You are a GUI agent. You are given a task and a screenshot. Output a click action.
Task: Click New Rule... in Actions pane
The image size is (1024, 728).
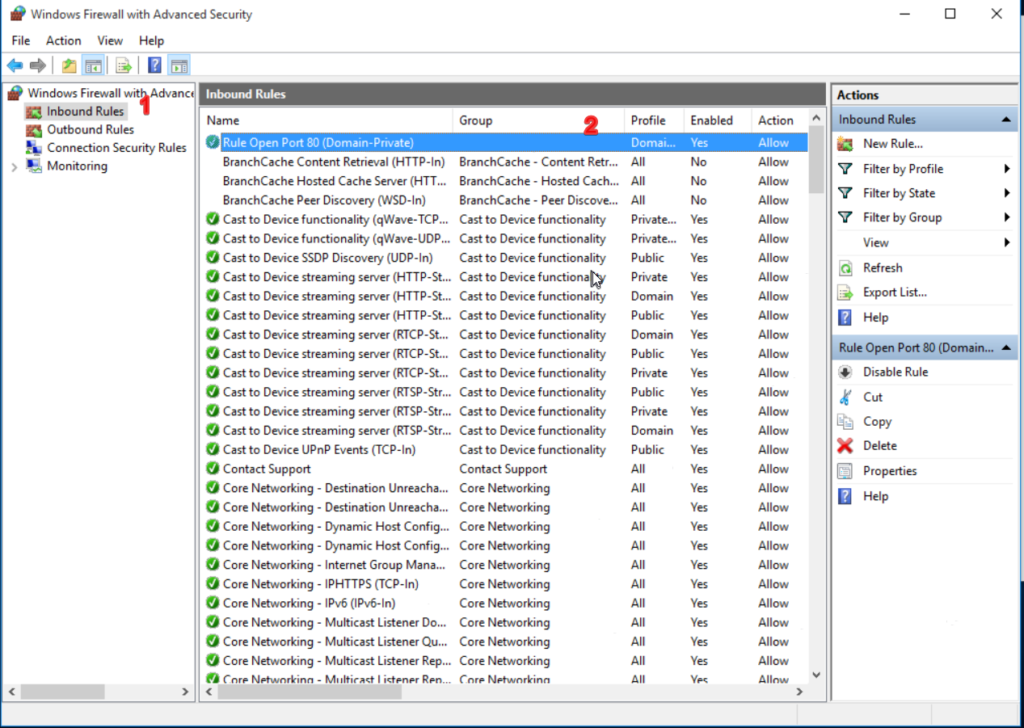click(893, 144)
